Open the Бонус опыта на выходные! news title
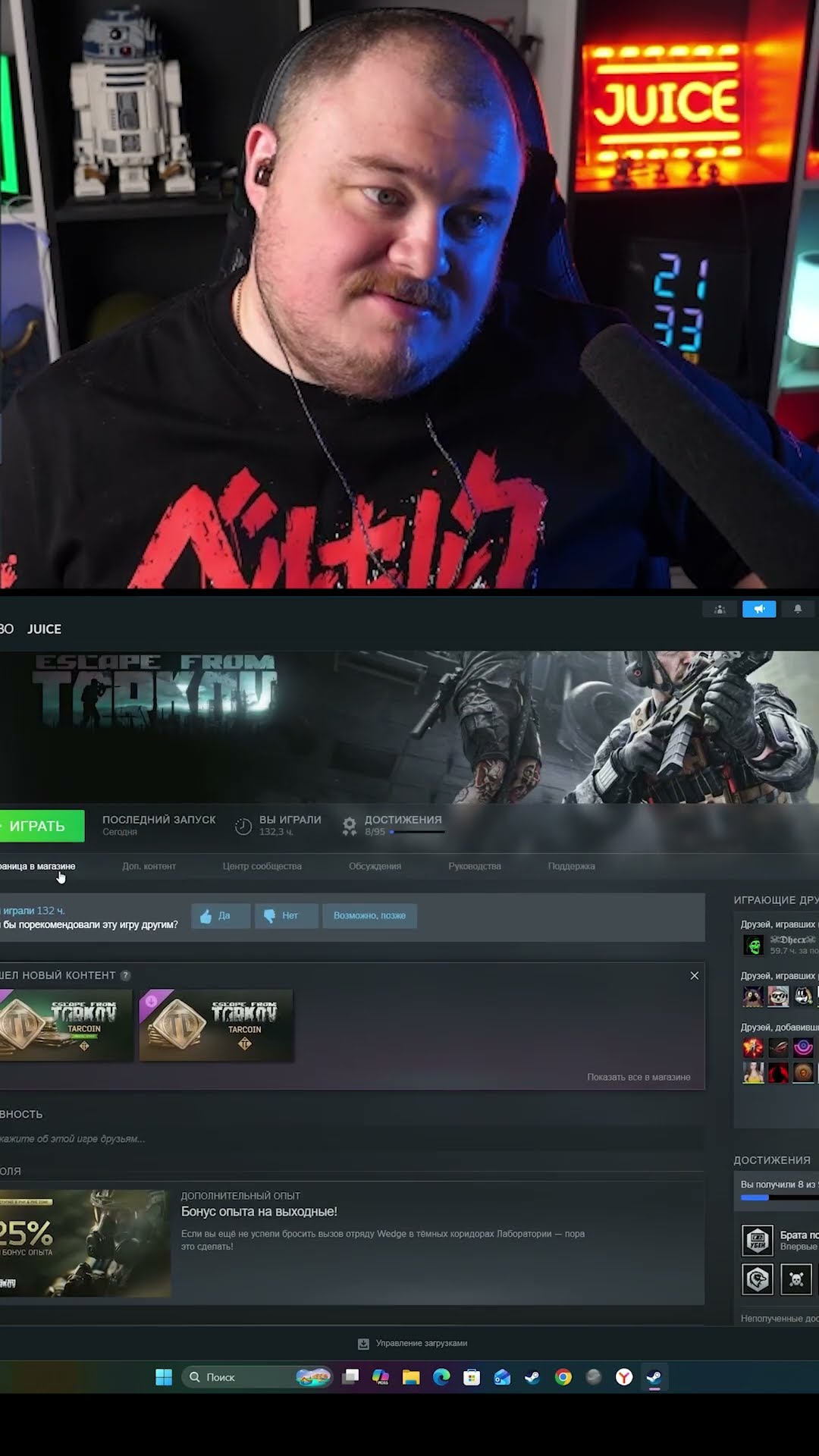 coord(259,1211)
